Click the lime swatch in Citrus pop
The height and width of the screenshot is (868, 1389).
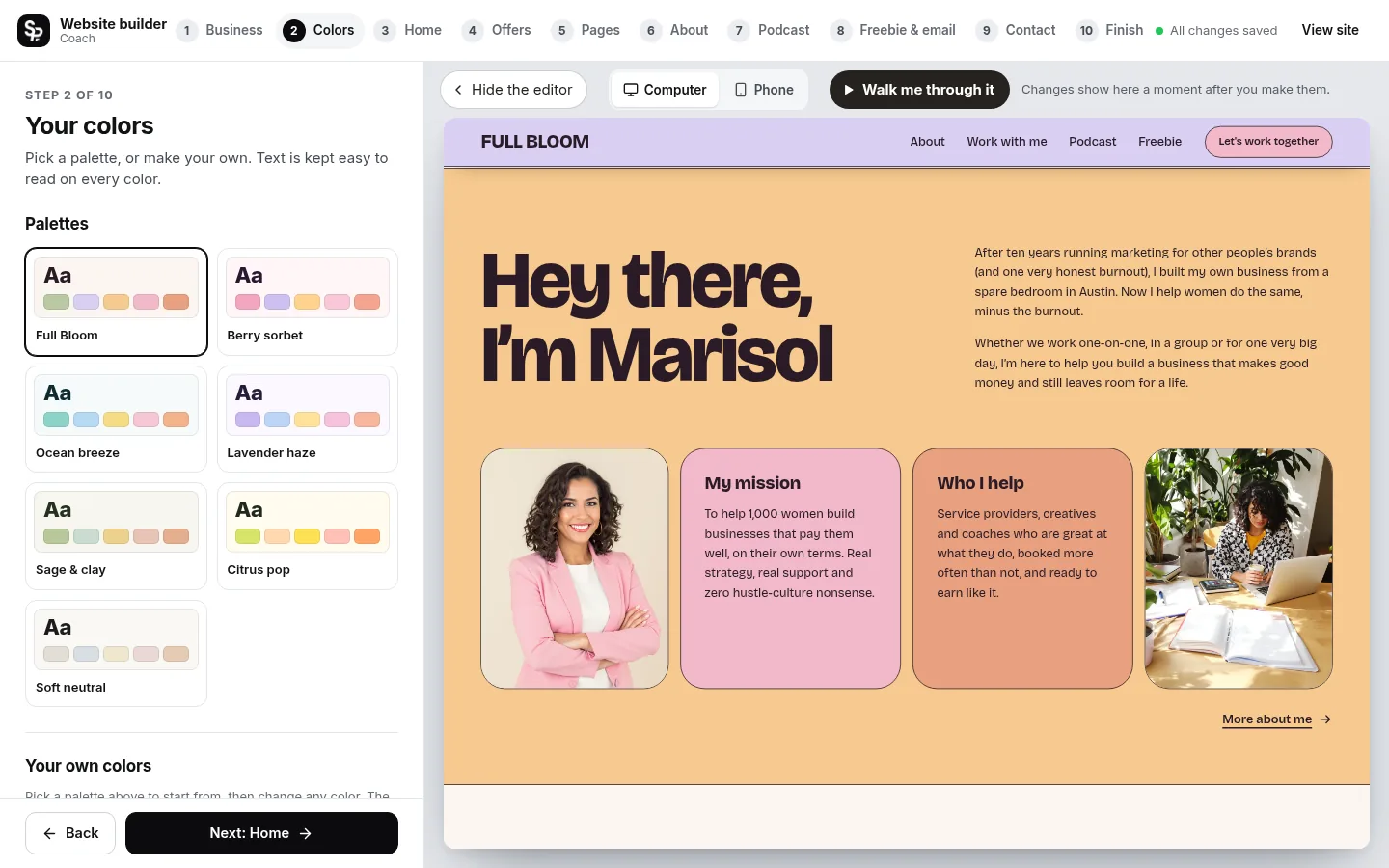coord(248,536)
